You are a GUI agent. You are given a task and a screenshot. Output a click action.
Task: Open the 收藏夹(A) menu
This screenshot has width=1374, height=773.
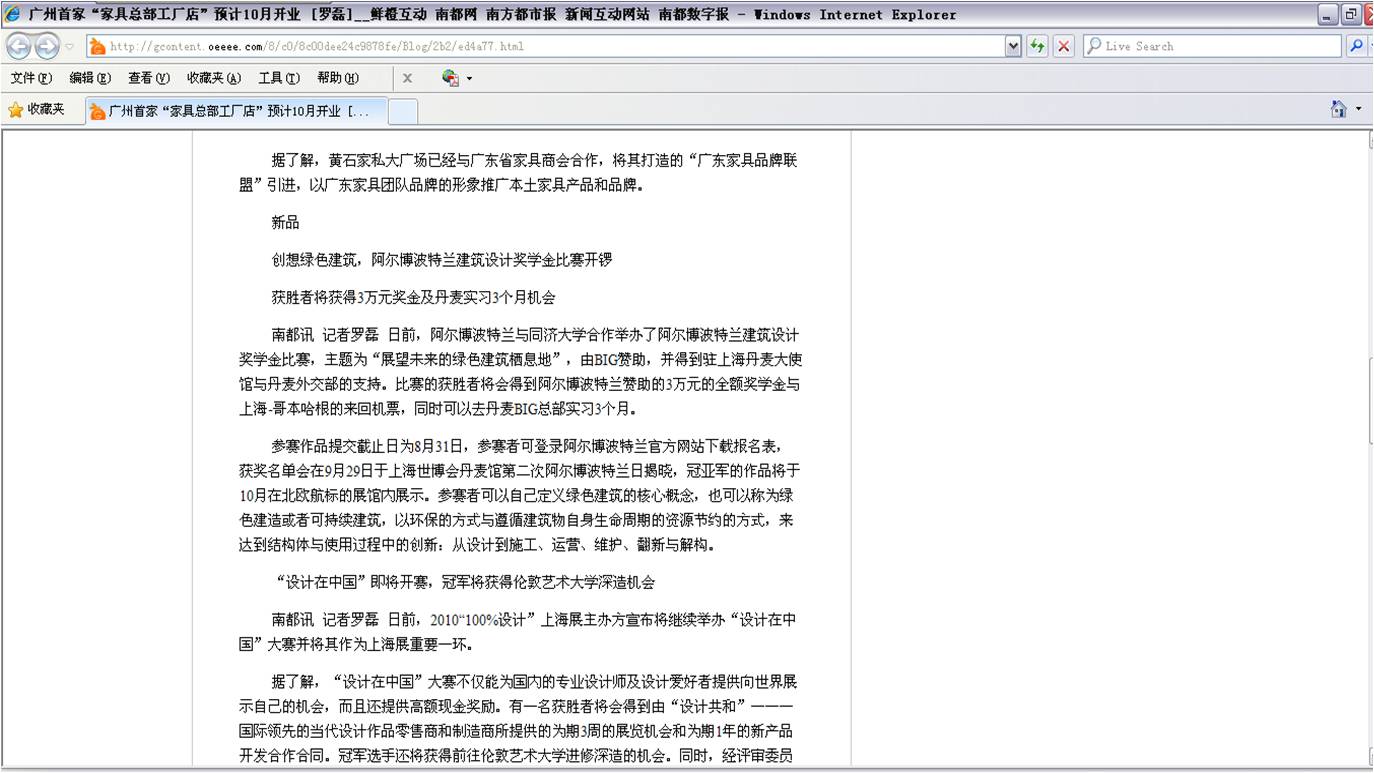pos(213,78)
